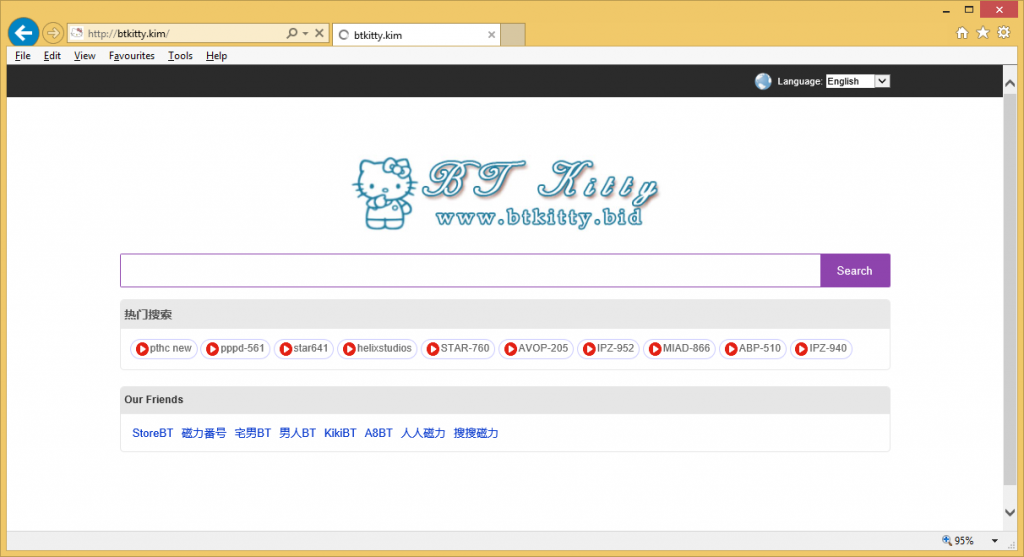Click the play icon next to pthc new
This screenshot has width=1024, height=557.
142,349
